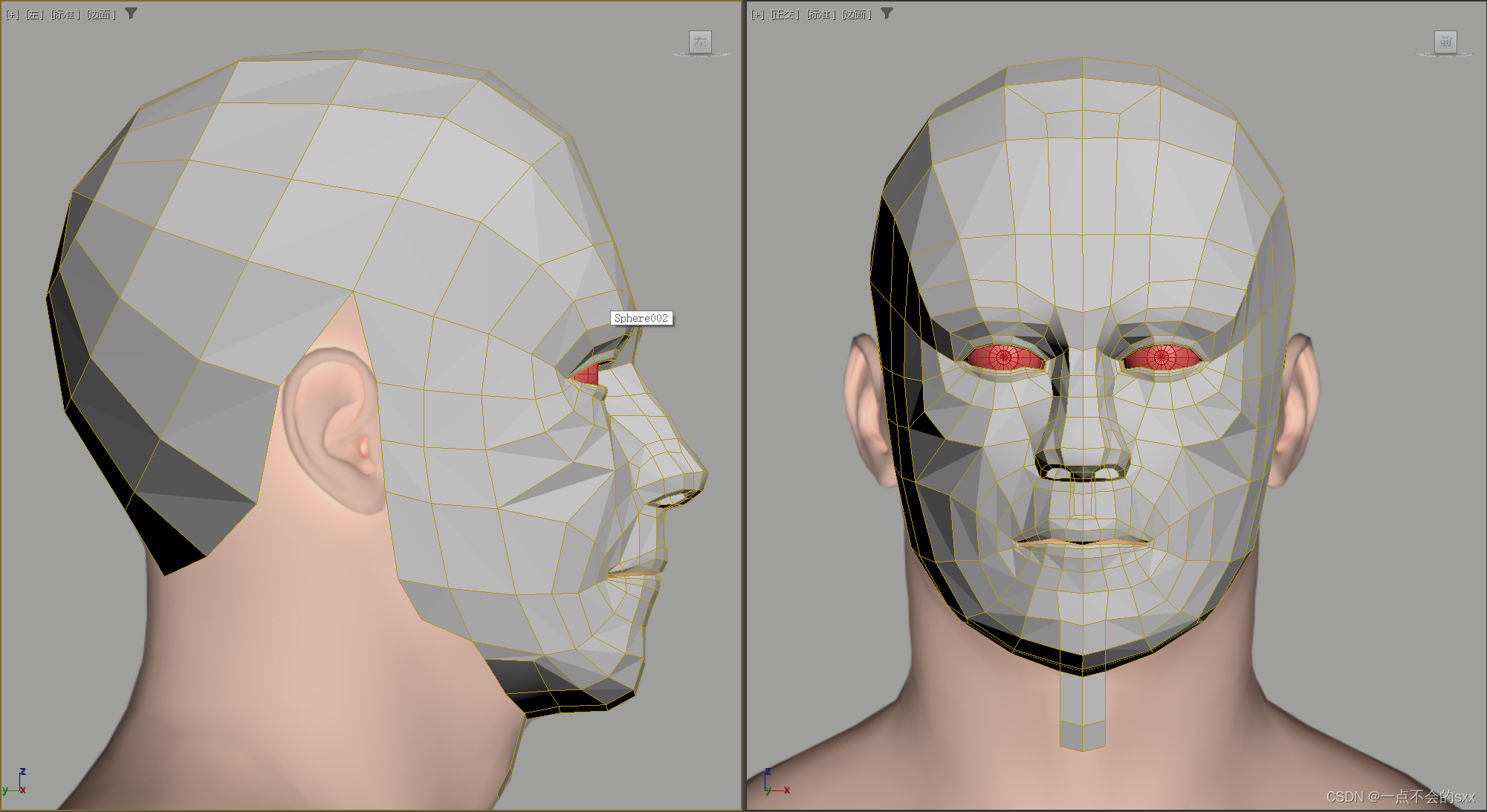Viewport: 1487px width, 812px height.
Task: Click the Sphere002 tooltip label
Action: click(641, 318)
